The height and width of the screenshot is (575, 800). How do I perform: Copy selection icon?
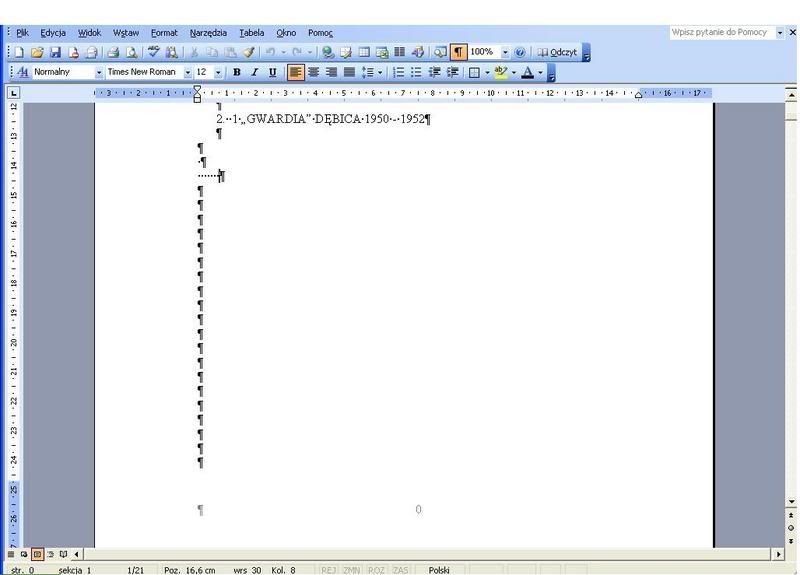212,52
